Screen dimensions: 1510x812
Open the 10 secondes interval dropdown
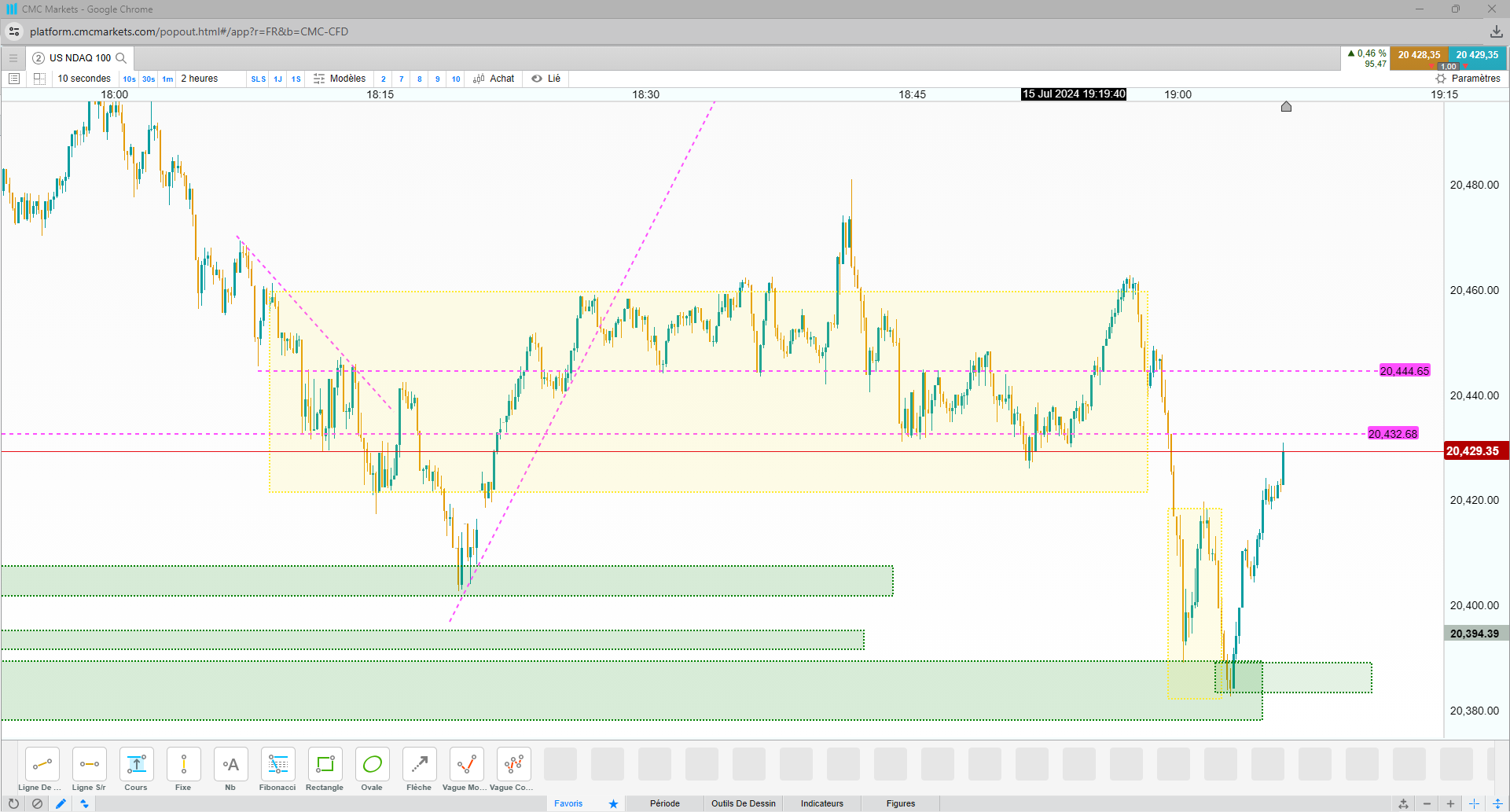(x=84, y=79)
